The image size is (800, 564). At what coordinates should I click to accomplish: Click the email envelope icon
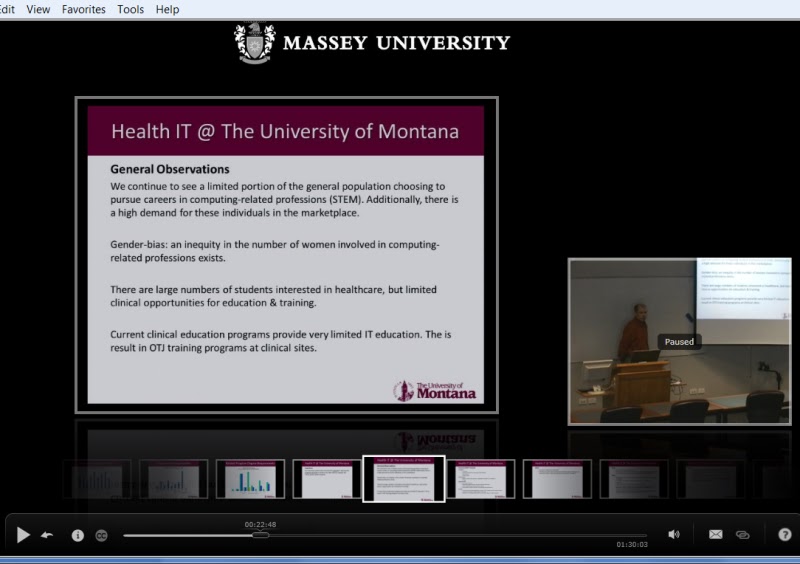pos(715,534)
